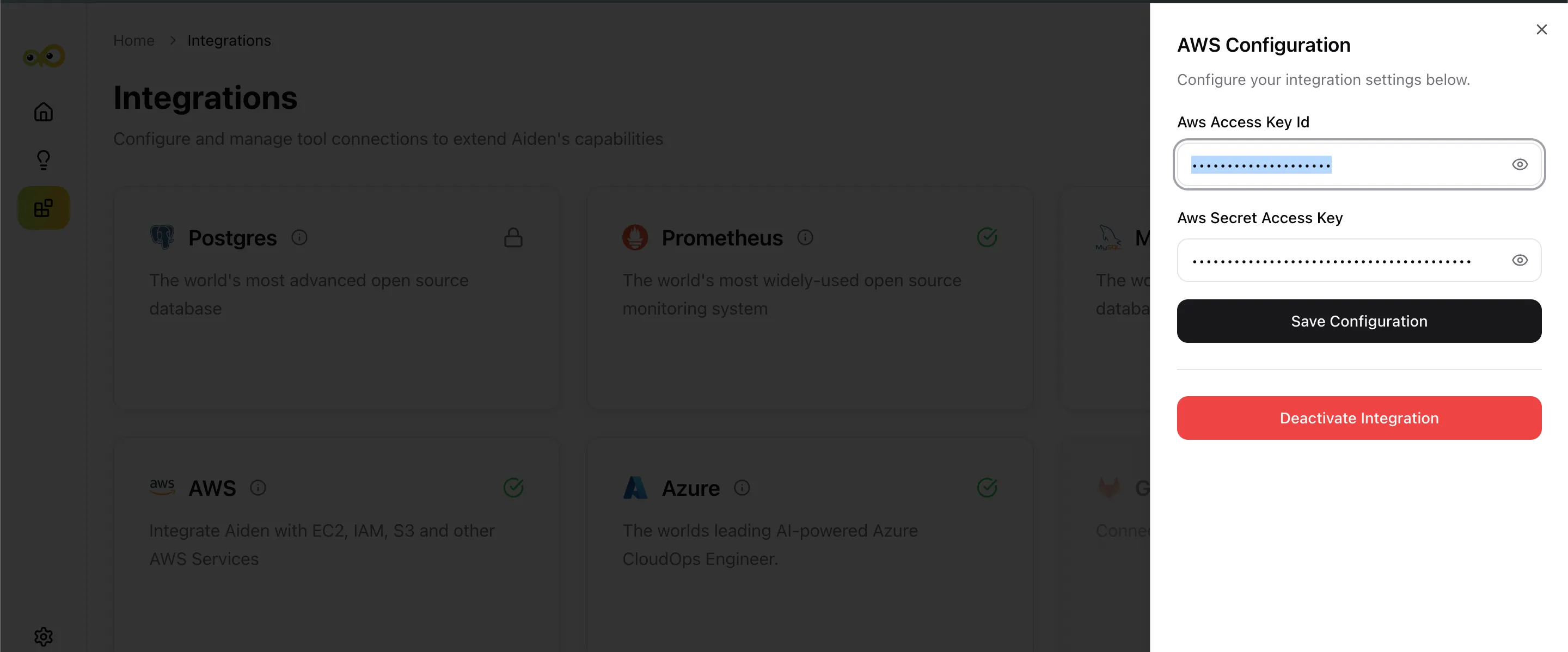
Task: Click the Aiden logo in sidebar
Action: coord(44,56)
